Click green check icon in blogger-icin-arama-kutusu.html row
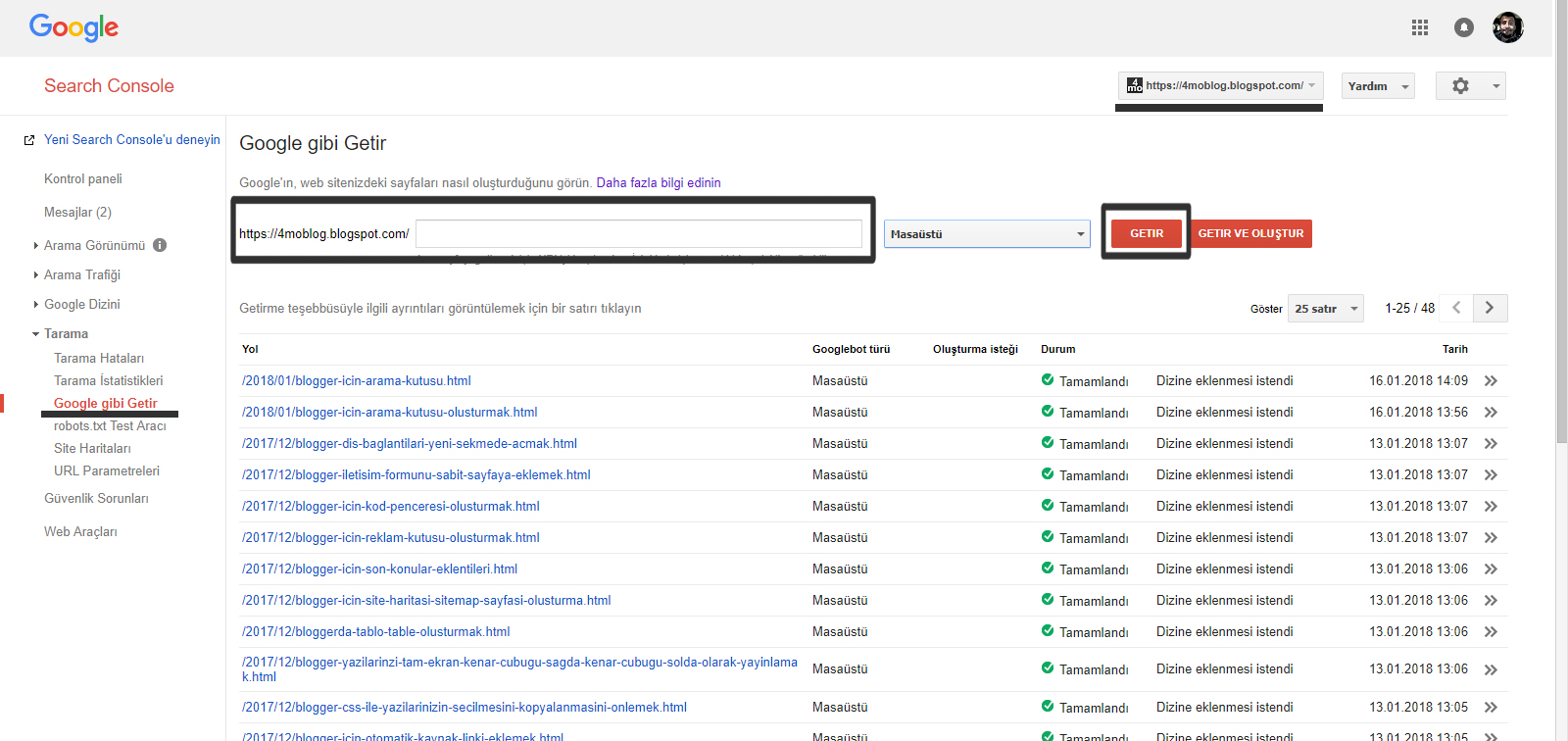1568x741 pixels. pyautogui.click(x=1048, y=380)
